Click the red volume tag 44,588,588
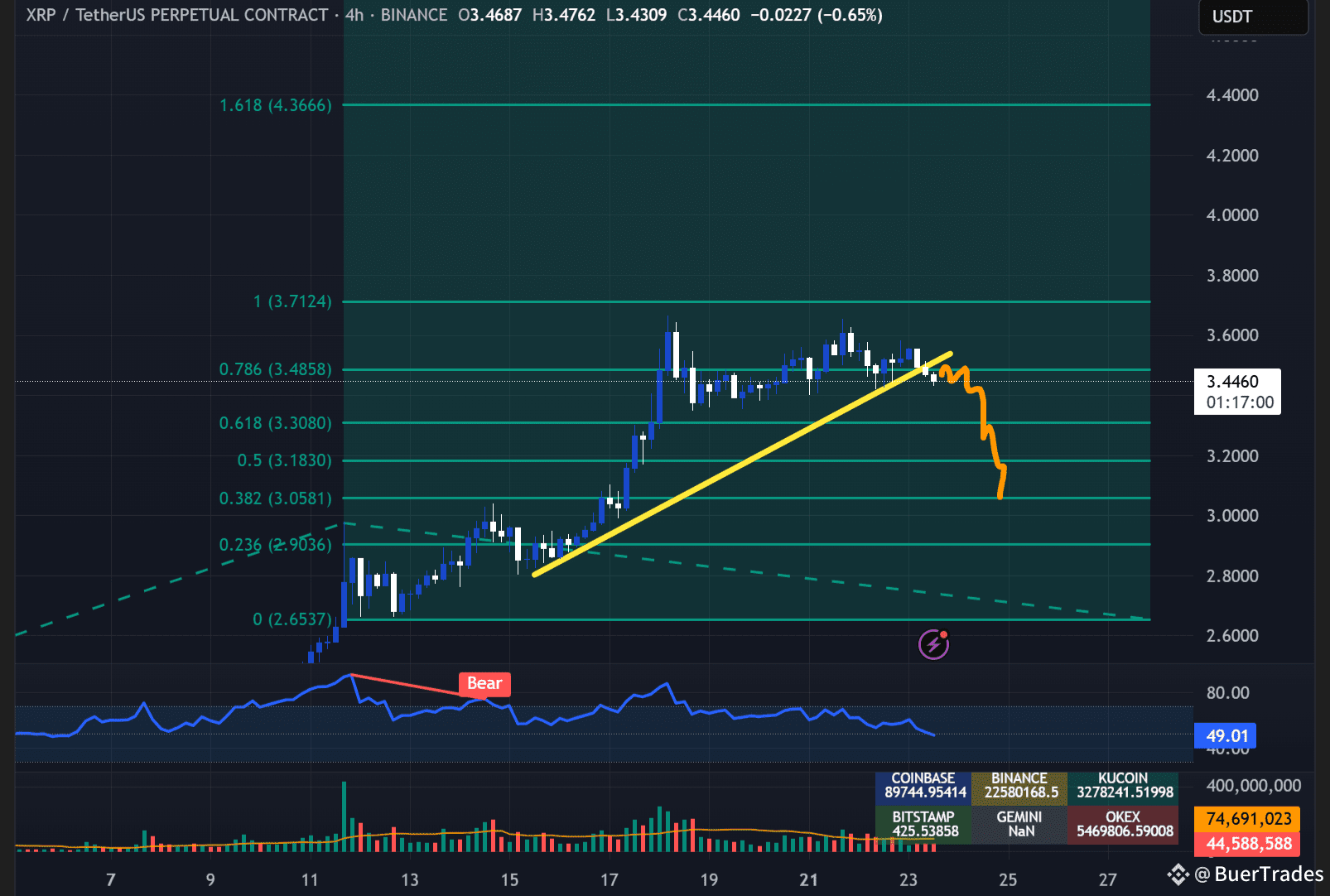The width and height of the screenshot is (1330, 896). click(1248, 844)
